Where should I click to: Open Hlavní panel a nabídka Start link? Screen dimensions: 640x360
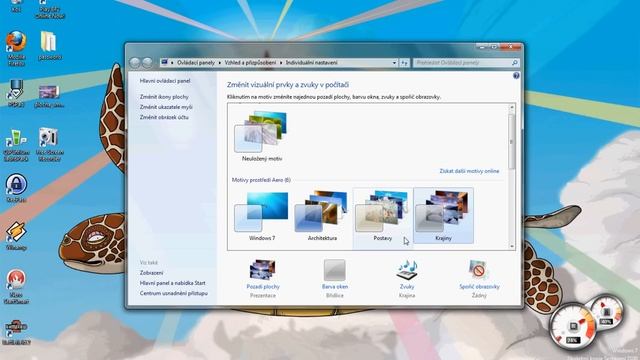pyautogui.click(x=172, y=283)
